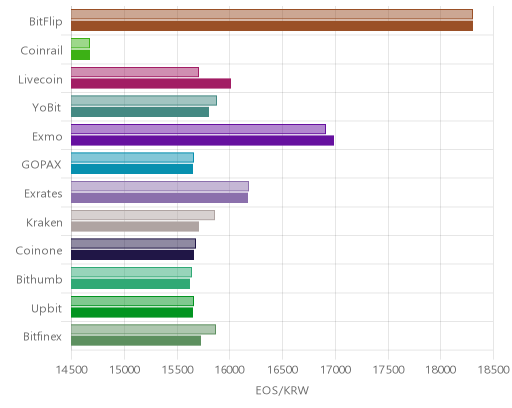Click the 18000 x-axis tick label

[440, 370]
